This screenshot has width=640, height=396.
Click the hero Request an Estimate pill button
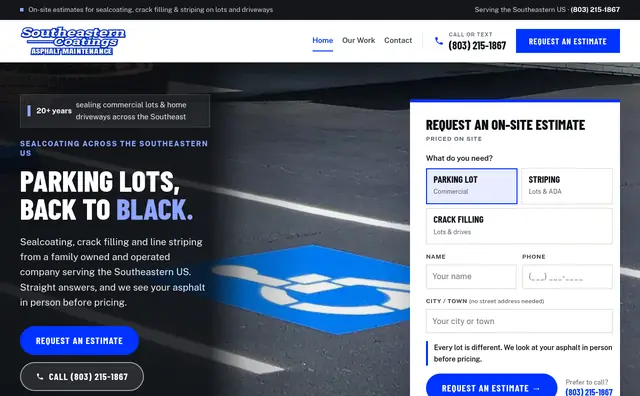(79, 340)
